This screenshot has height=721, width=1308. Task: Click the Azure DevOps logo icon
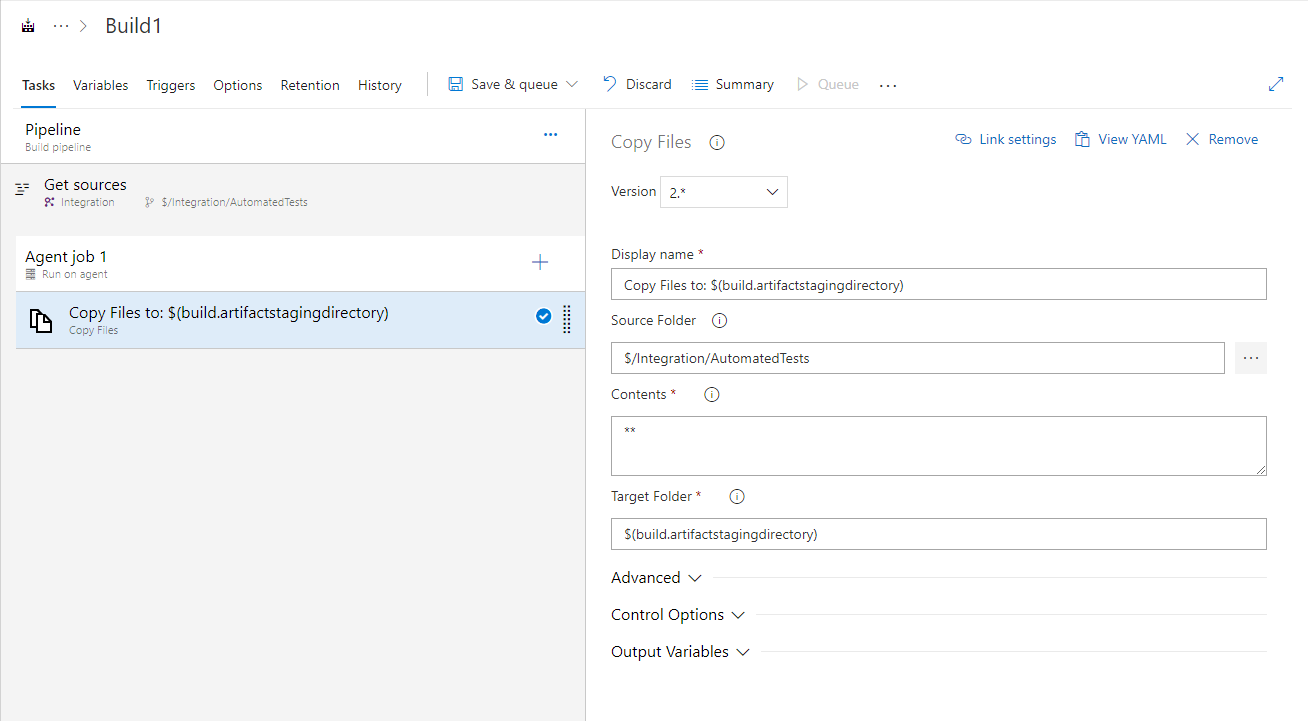[27, 24]
